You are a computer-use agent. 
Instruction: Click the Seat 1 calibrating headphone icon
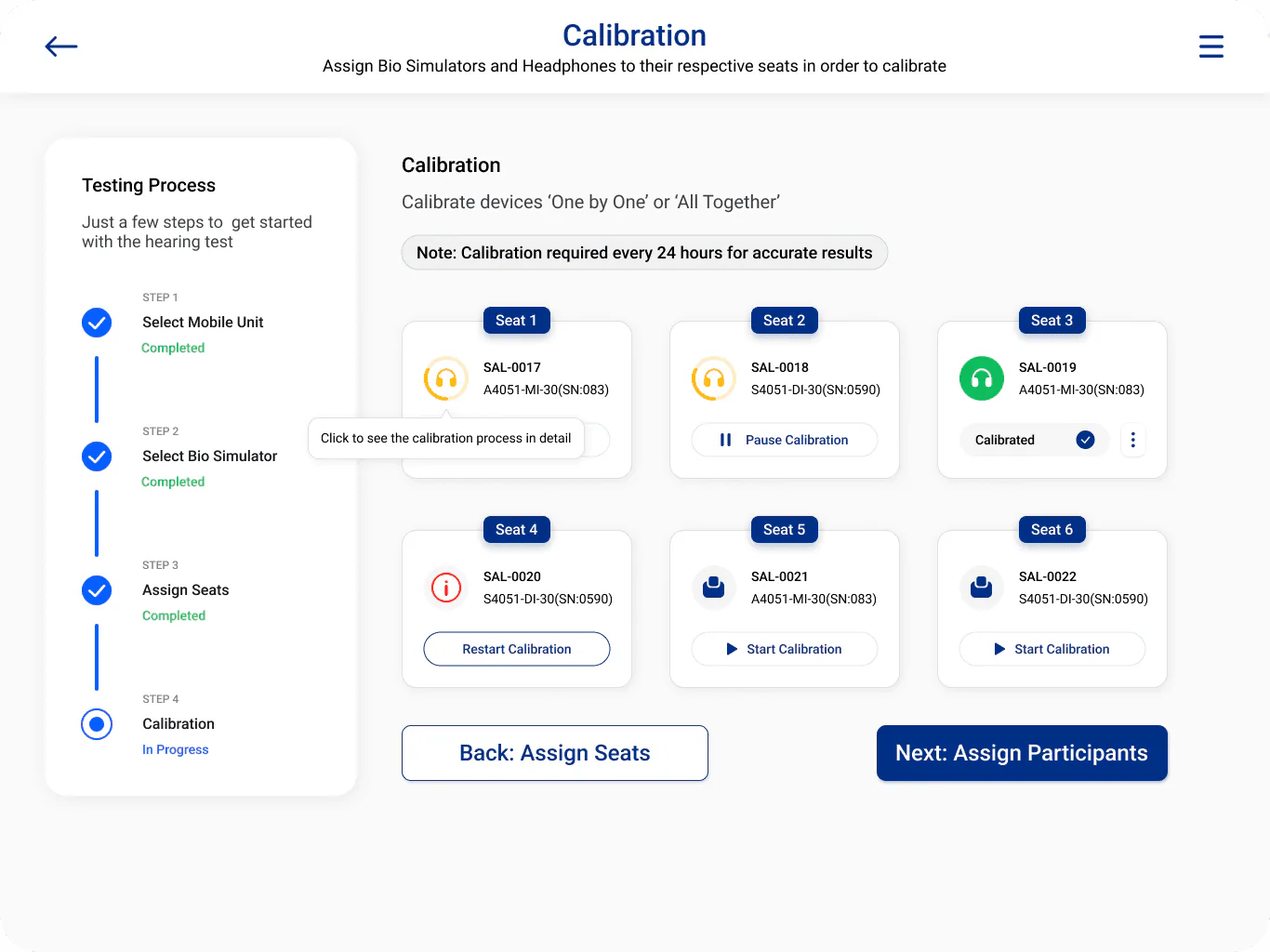(x=446, y=378)
